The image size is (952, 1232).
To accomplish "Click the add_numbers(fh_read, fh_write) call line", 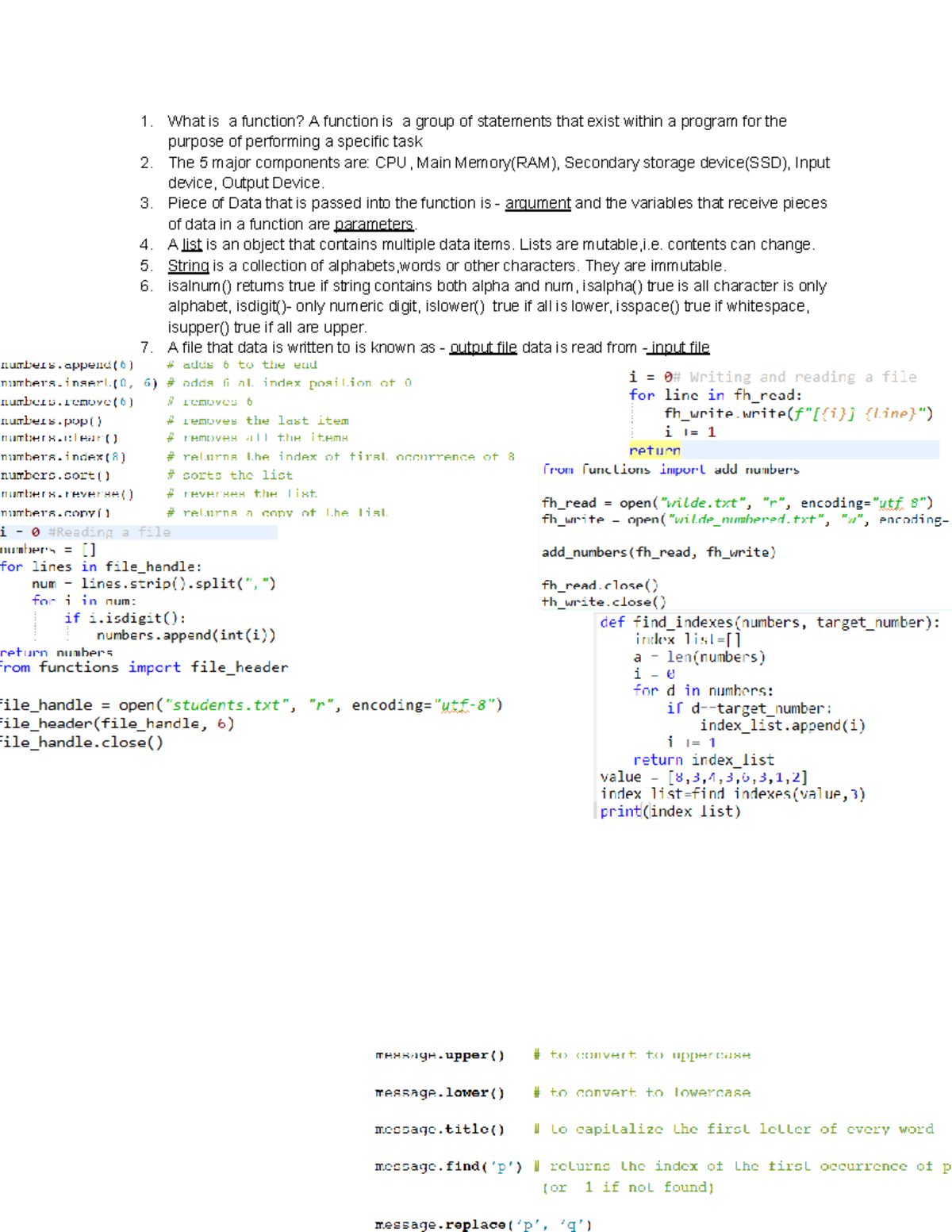I will tap(658, 552).
